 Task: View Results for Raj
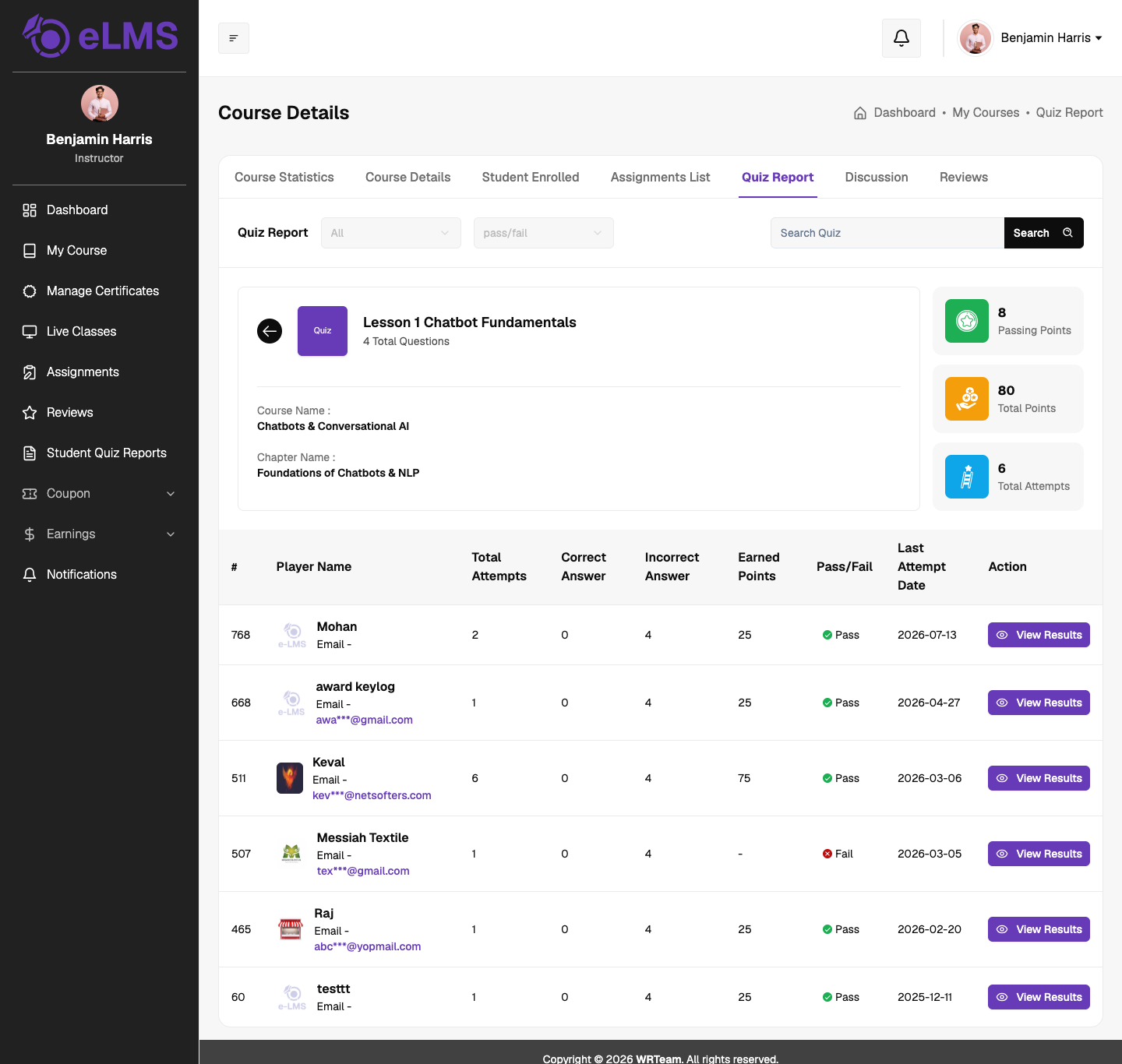(1039, 929)
